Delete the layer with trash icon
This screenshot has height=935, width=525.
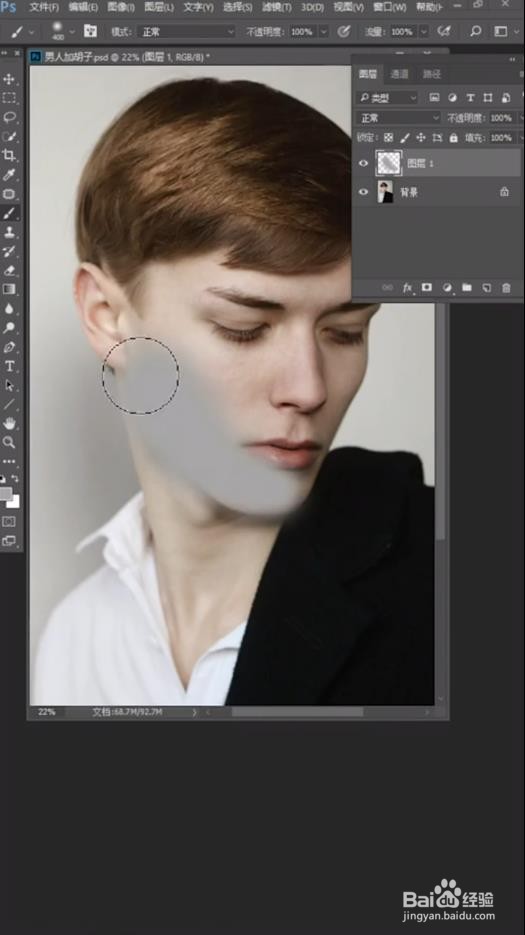(507, 288)
